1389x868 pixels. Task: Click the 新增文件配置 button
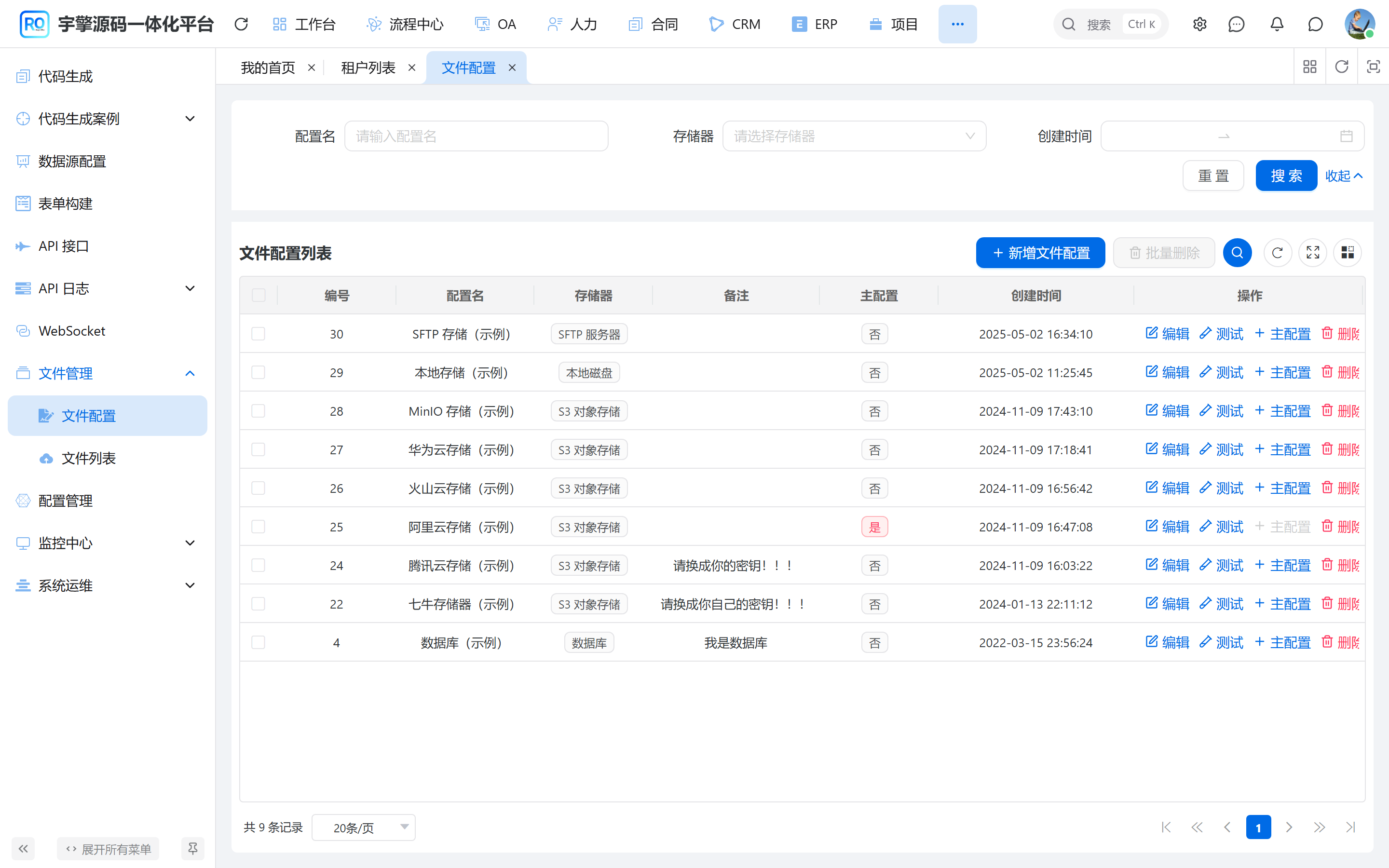(x=1040, y=253)
